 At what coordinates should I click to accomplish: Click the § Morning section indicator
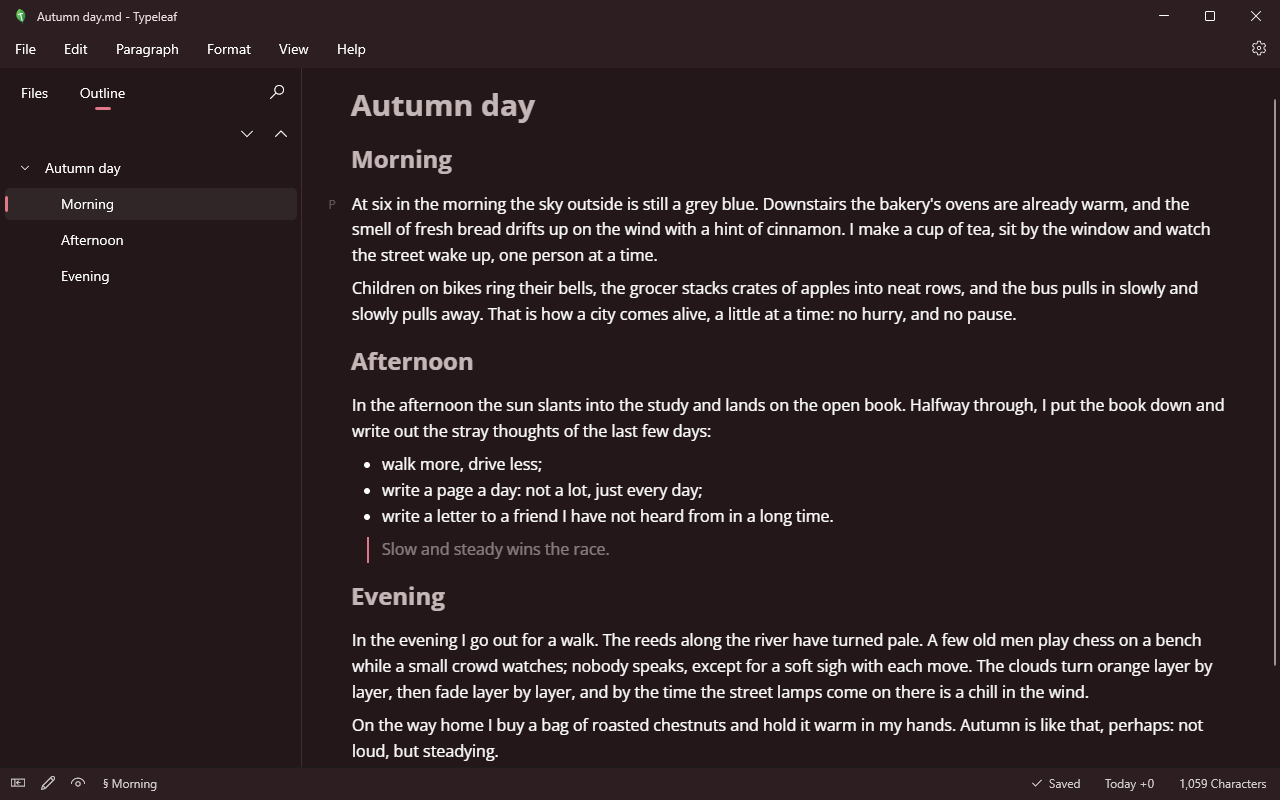pos(130,783)
